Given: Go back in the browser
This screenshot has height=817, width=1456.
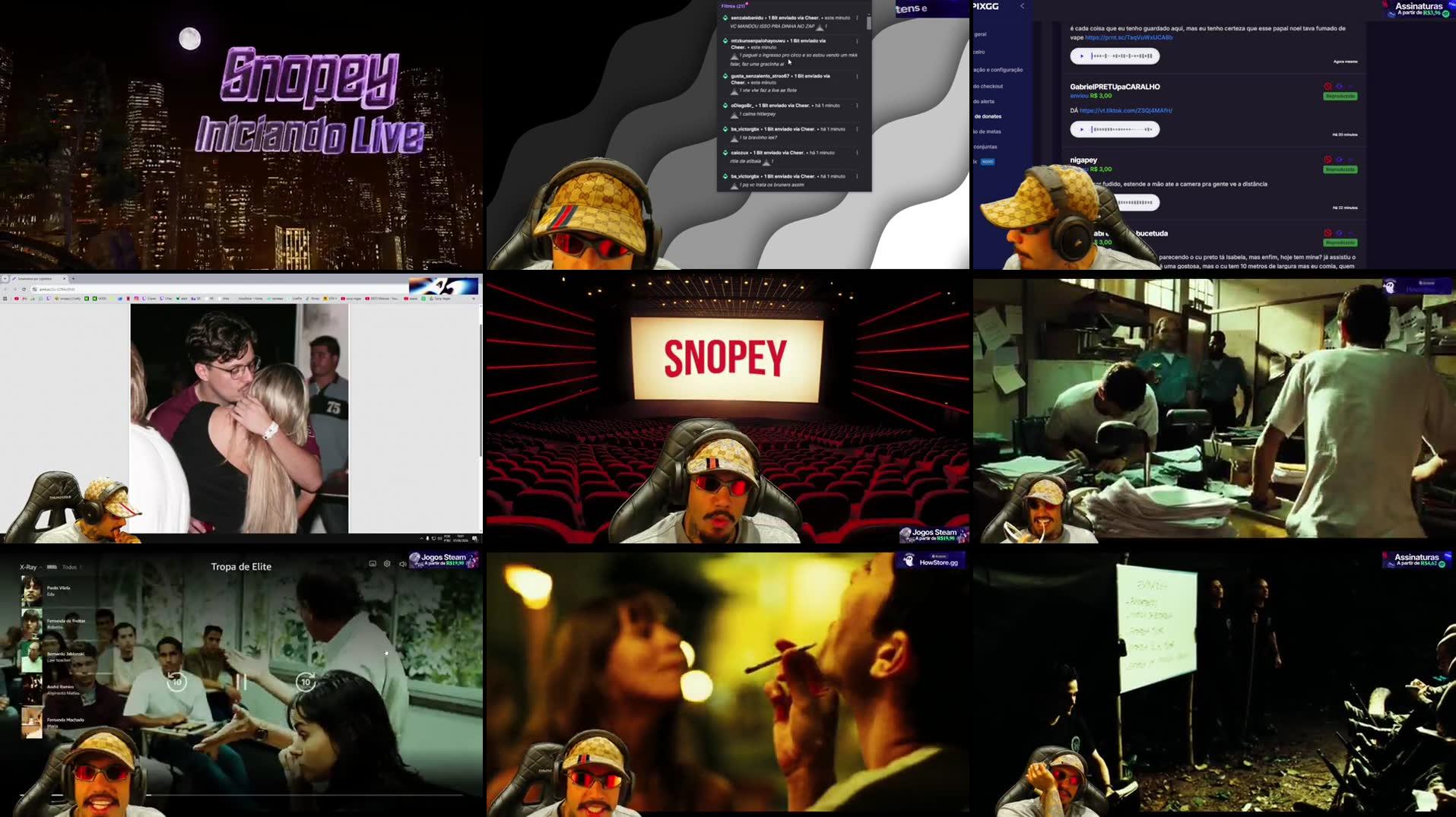Looking at the screenshot, I should click(x=5, y=290).
